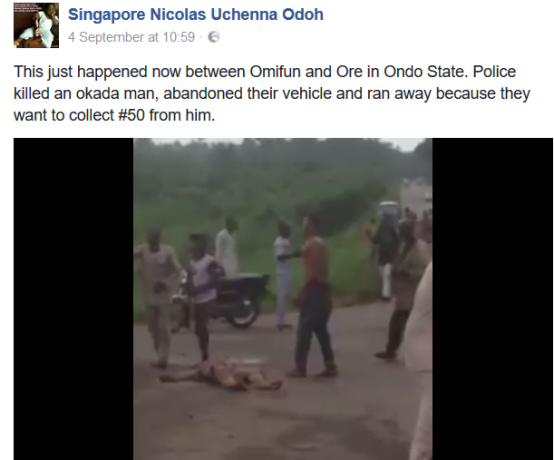Screen dimensions: 554x460
Task: Click the caption line "want to collect #50"
Action: (x=114, y=115)
